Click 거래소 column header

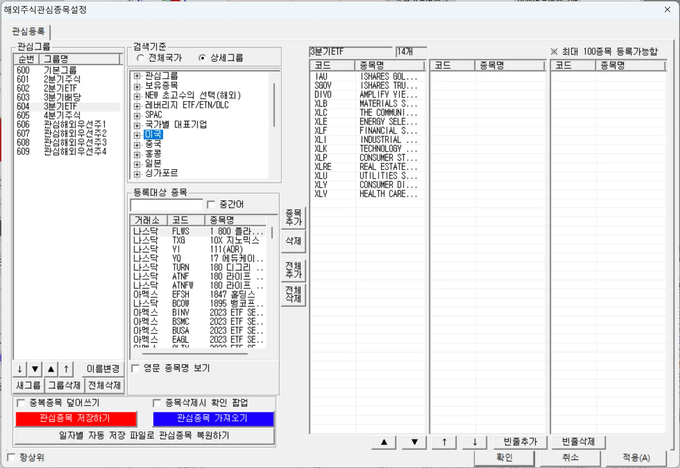coord(149,220)
